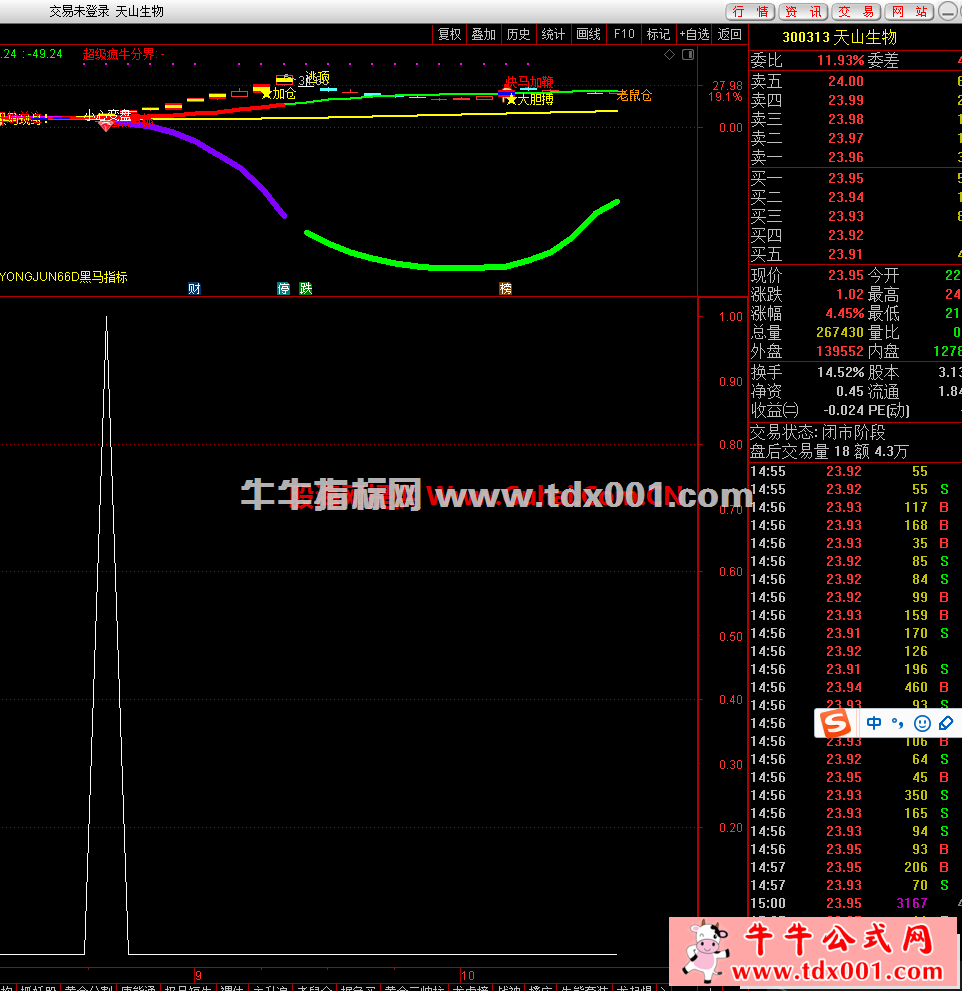Open the toolbox icon on the input bar
962x991 pixels.
946,723
